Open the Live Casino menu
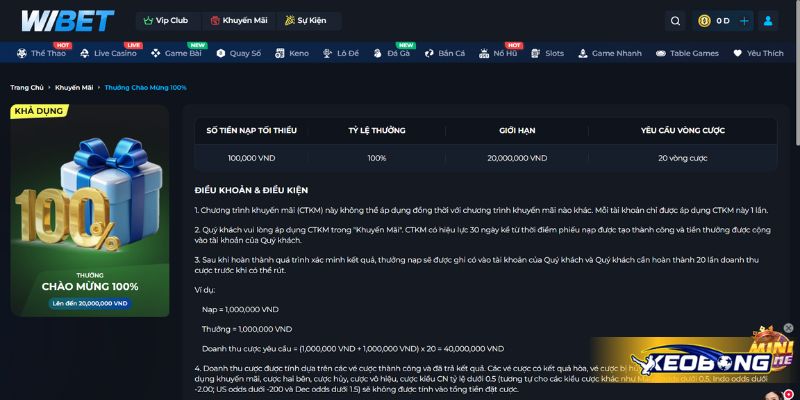Screen dimensions: 800x400 [109, 53]
